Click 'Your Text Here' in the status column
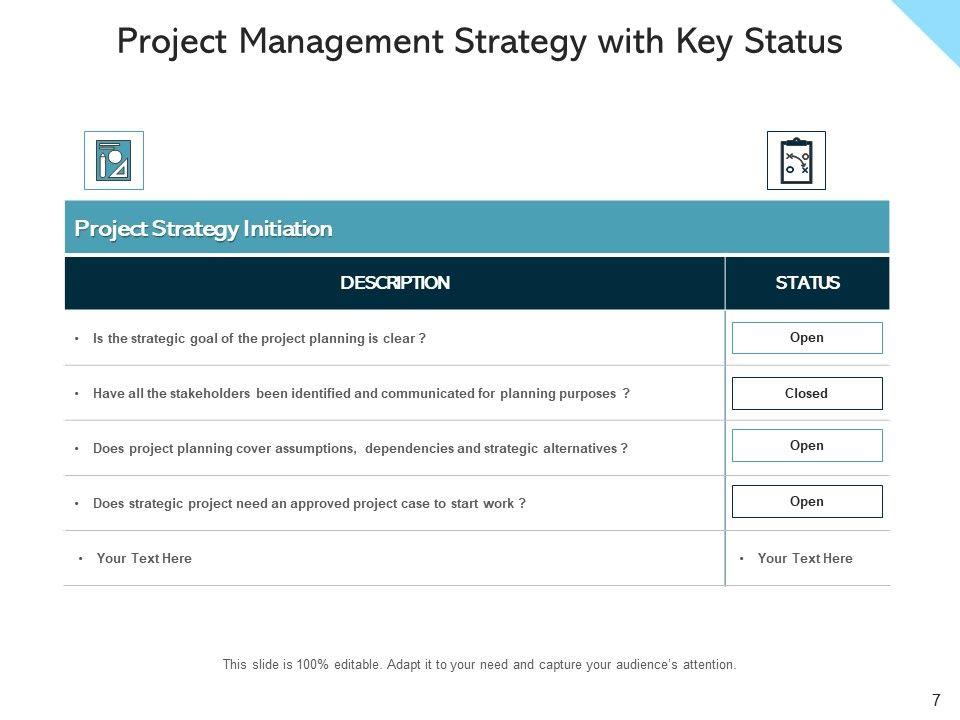This screenshot has height=720, width=960. (805, 559)
